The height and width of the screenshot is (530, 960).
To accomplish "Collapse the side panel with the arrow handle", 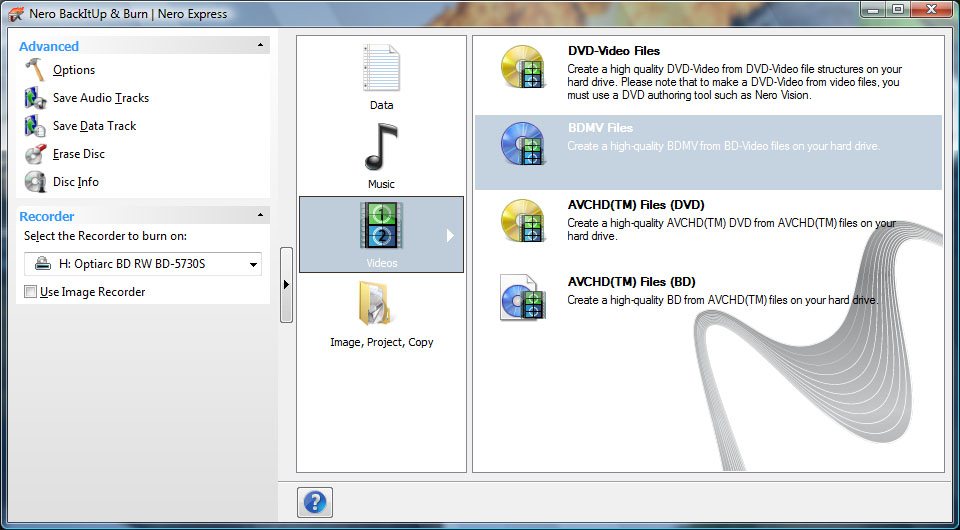I will [286, 285].
